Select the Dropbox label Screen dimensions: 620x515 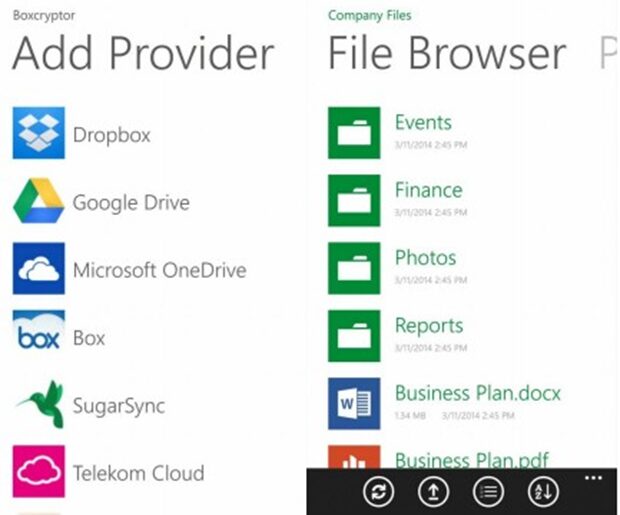[112, 135]
